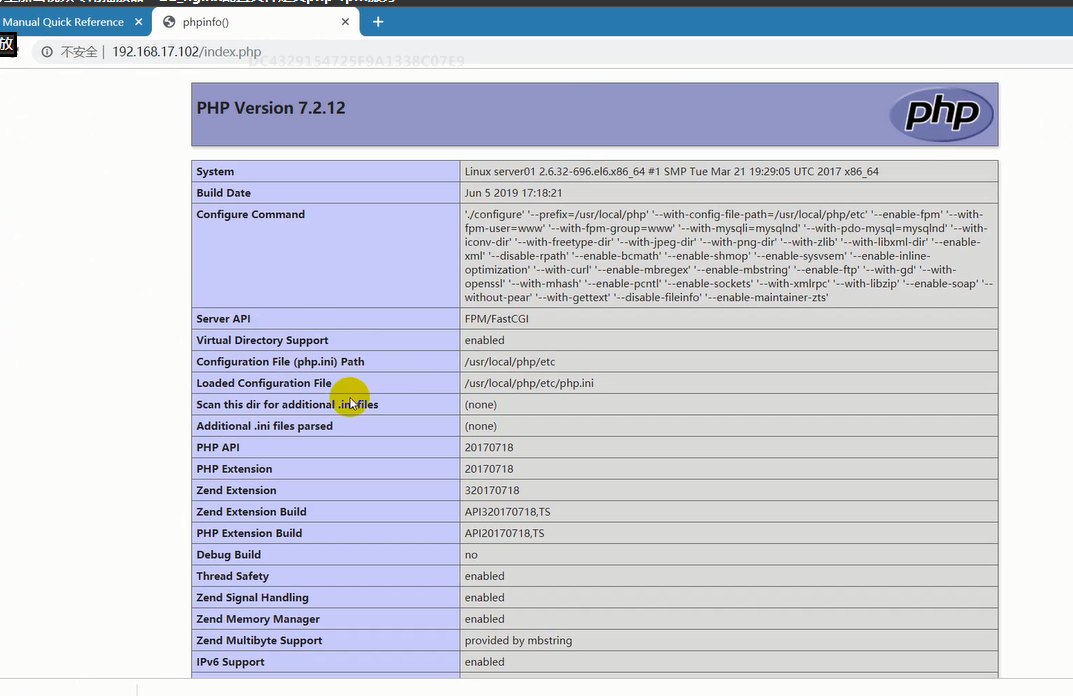The width and height of the screenshot is (1073, 696).
Task: Select the Server API label
Action: coord(223,319)
